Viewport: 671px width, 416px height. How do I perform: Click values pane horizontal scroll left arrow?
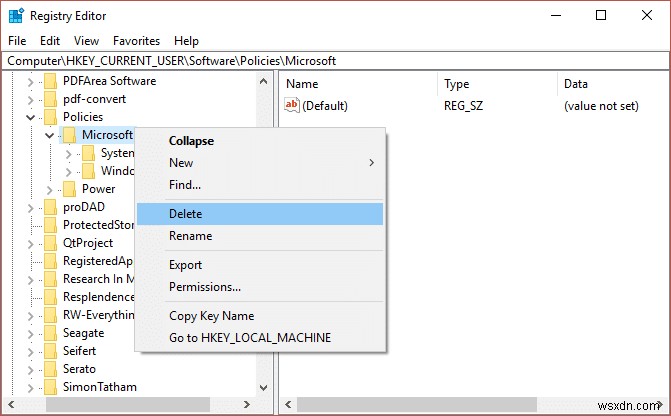click(x=288, y=404)
